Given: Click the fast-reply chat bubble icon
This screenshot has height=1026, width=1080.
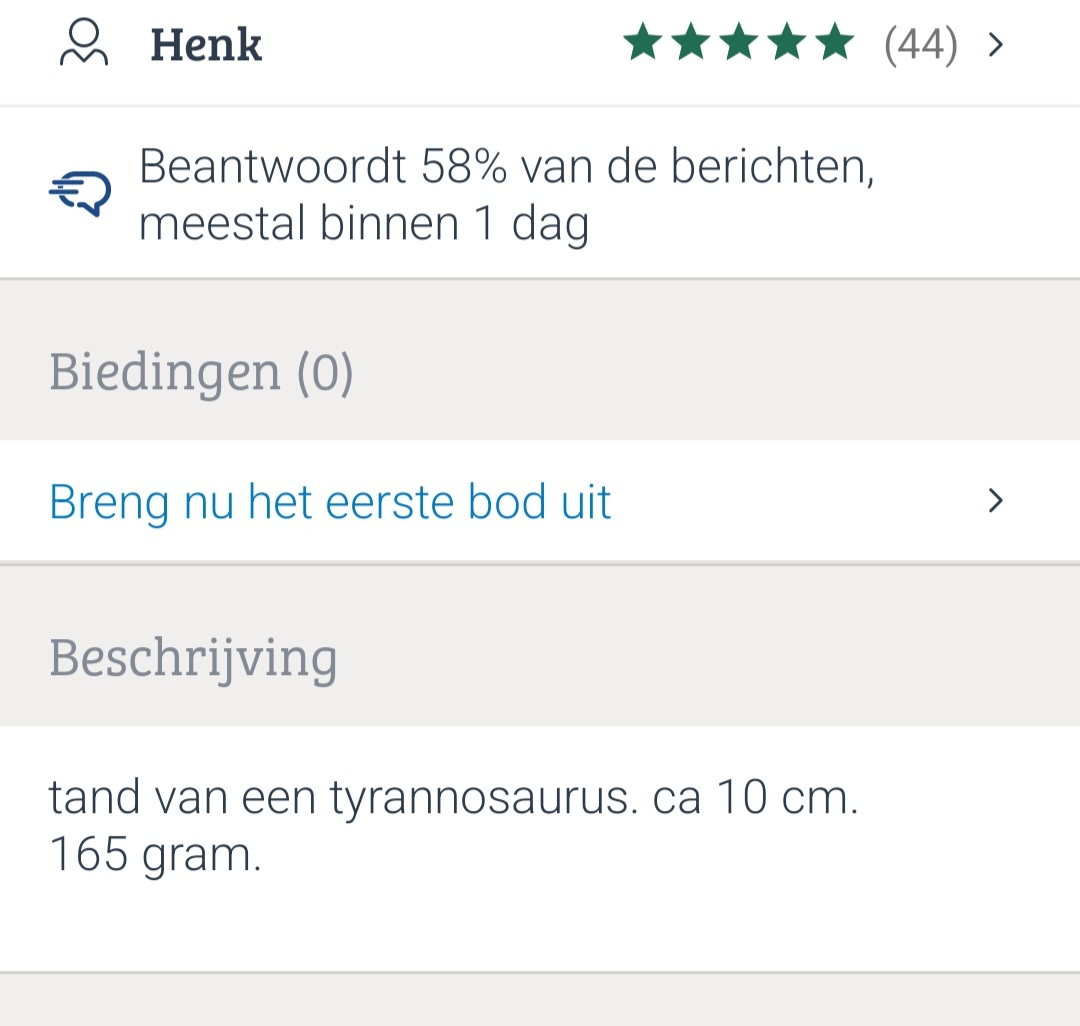Looking at the screenshot, I should (80, 192).
